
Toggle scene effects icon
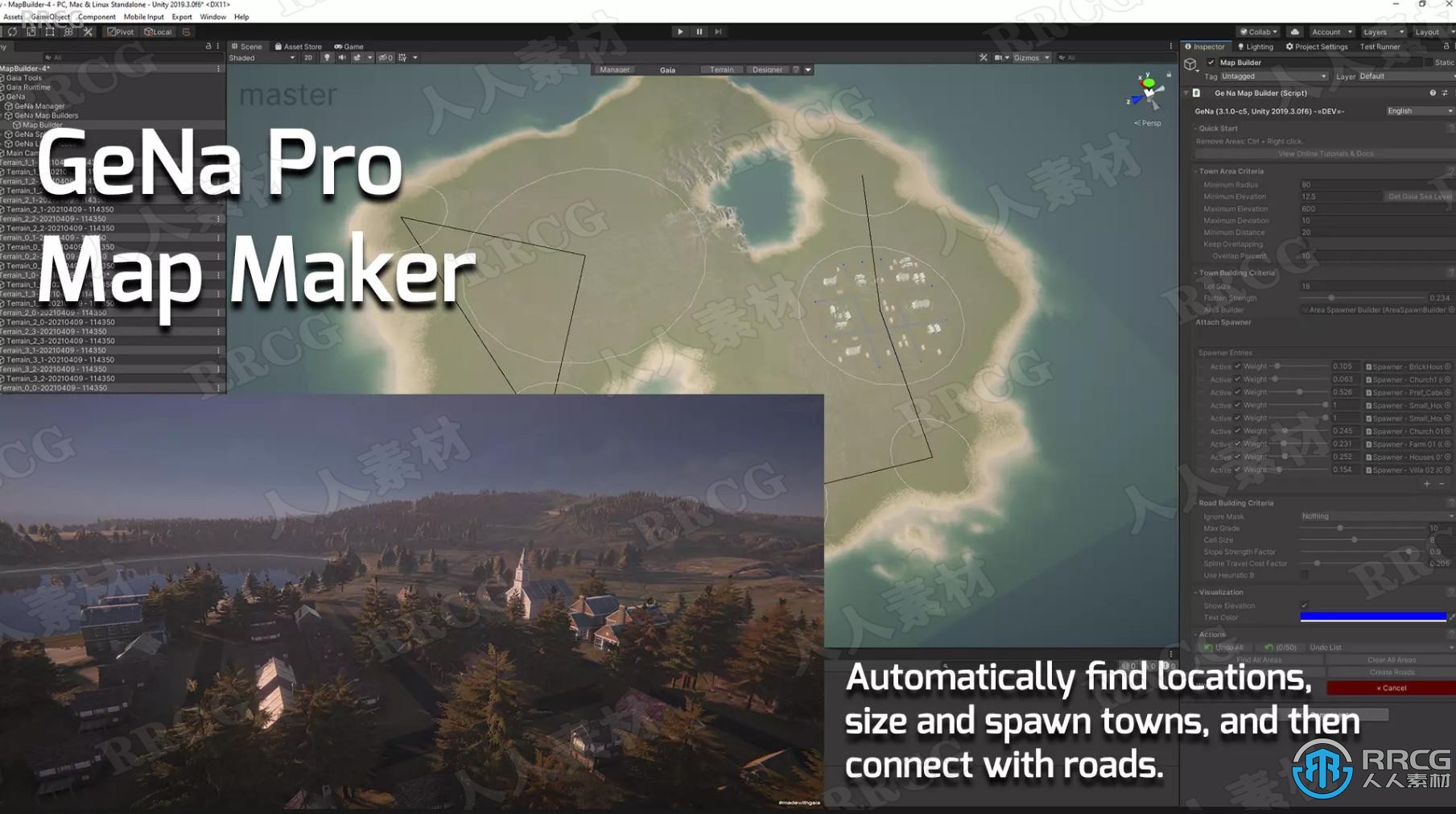pyautogui.click(x=357, y=58)
